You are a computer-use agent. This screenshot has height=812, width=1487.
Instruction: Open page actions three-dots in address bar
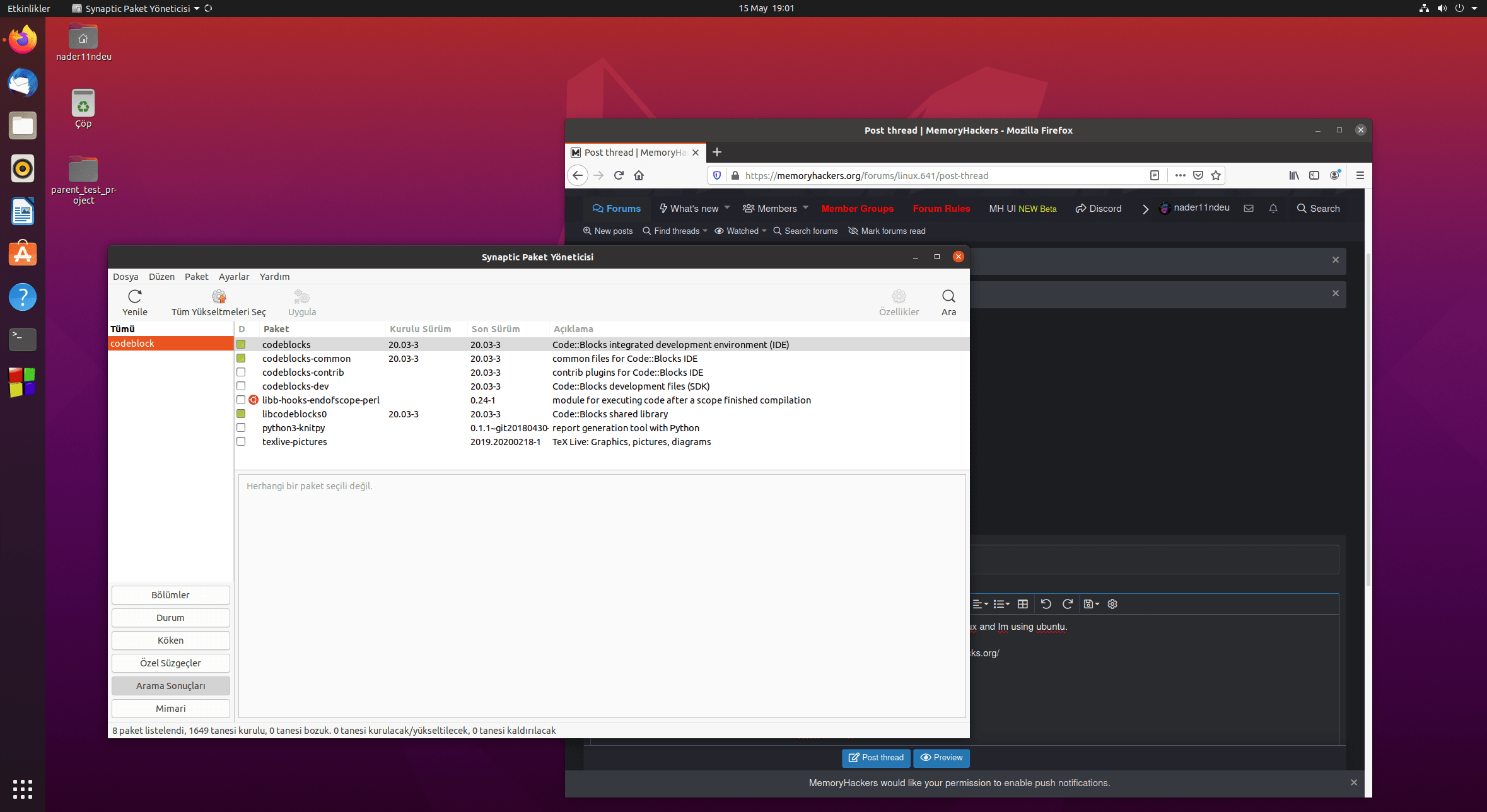pos(1180,175)
